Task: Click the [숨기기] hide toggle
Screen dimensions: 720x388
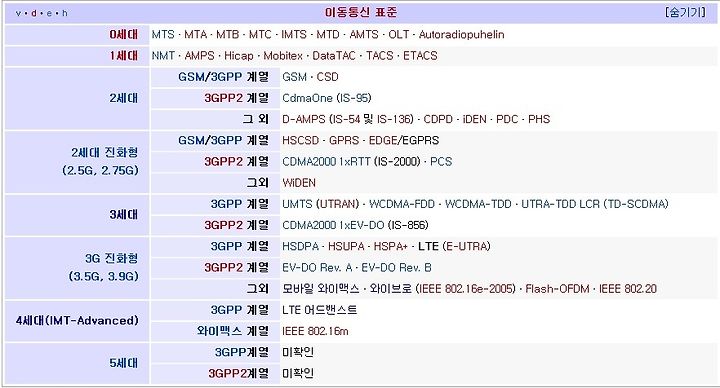Action: point(685,12)
